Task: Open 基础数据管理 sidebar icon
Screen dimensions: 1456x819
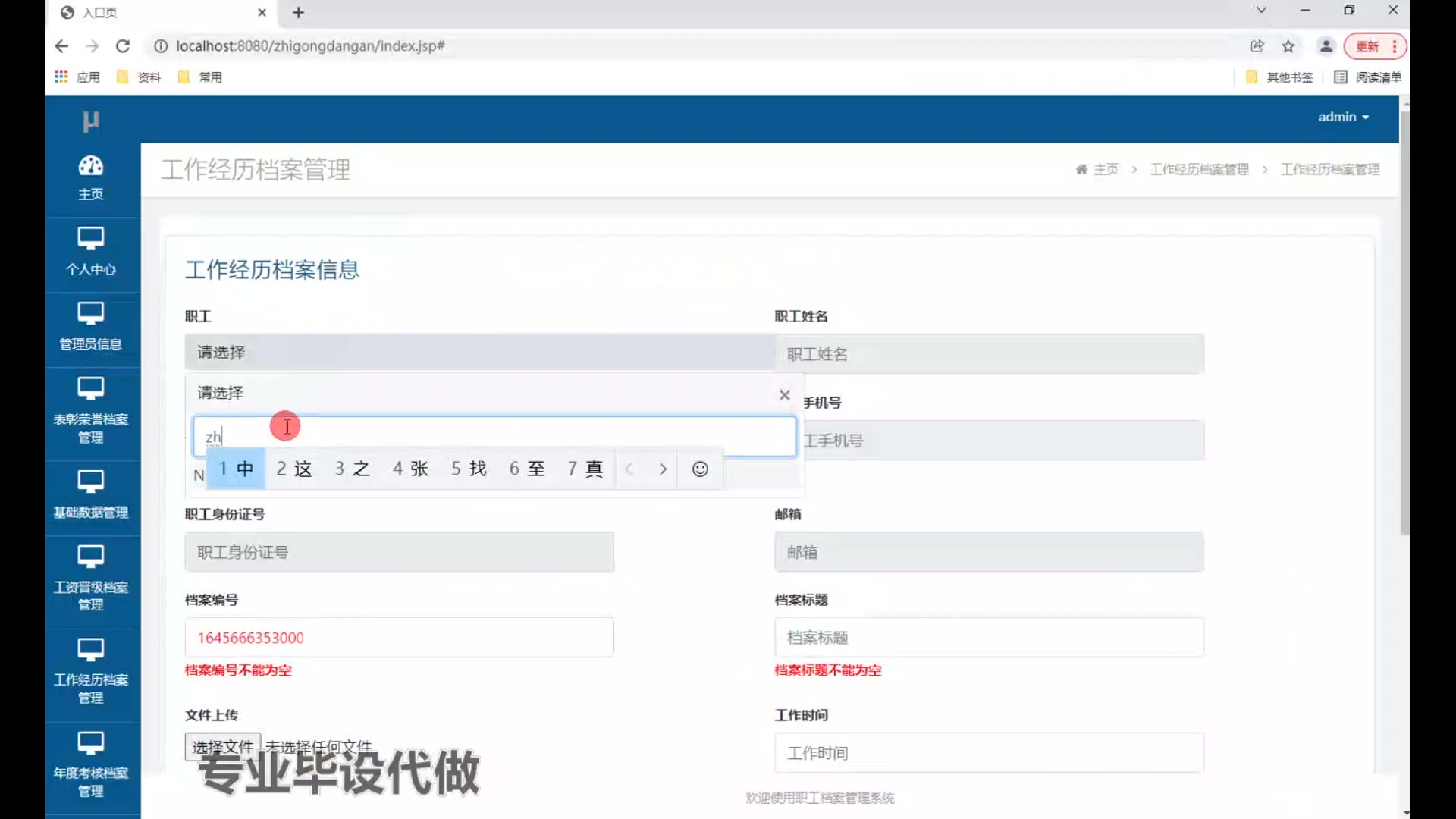Action: (x=90, y=482)
